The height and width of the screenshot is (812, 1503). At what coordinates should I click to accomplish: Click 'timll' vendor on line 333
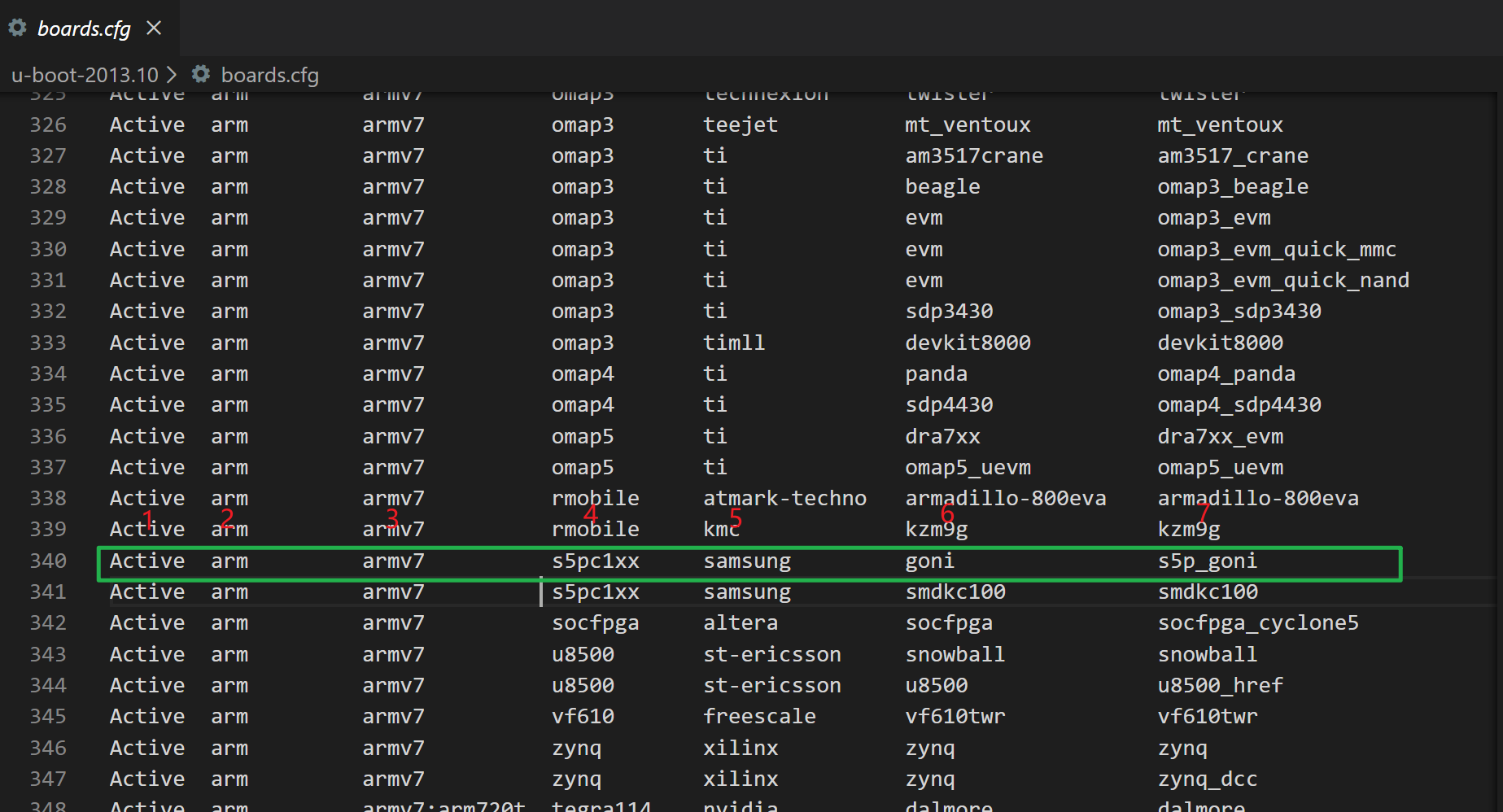(734, 343)
